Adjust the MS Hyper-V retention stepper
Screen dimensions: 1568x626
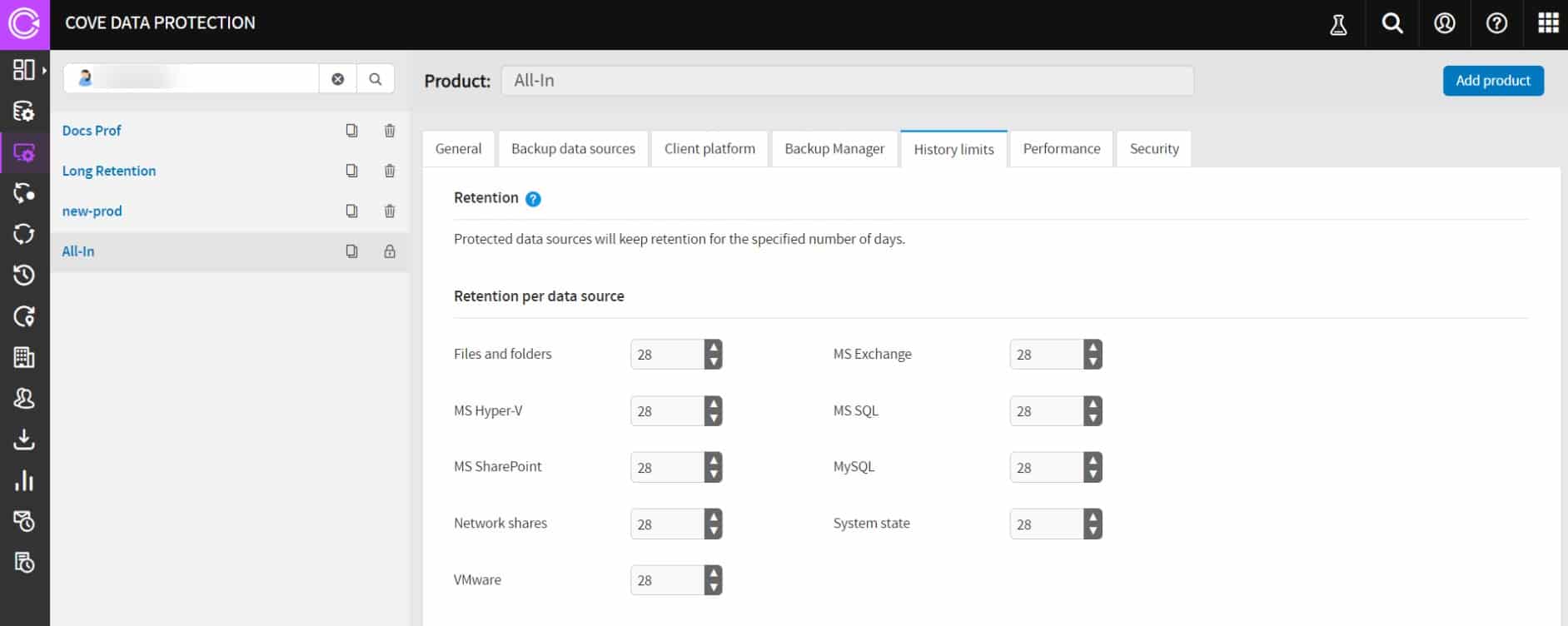coord(713,411)
